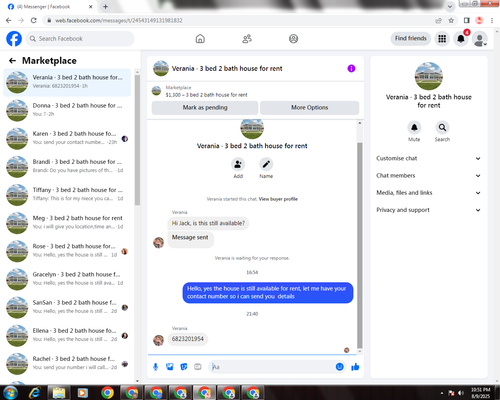
Task: Launch Internet Explorer from taskbar
Action: (34, 393)
